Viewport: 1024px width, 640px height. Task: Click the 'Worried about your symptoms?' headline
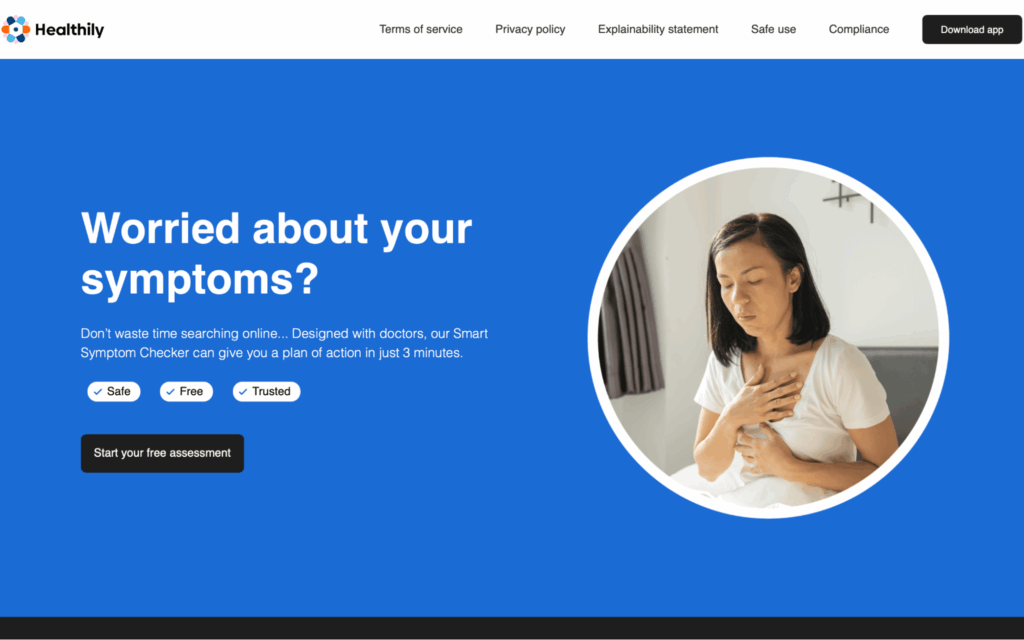[276, 253]
